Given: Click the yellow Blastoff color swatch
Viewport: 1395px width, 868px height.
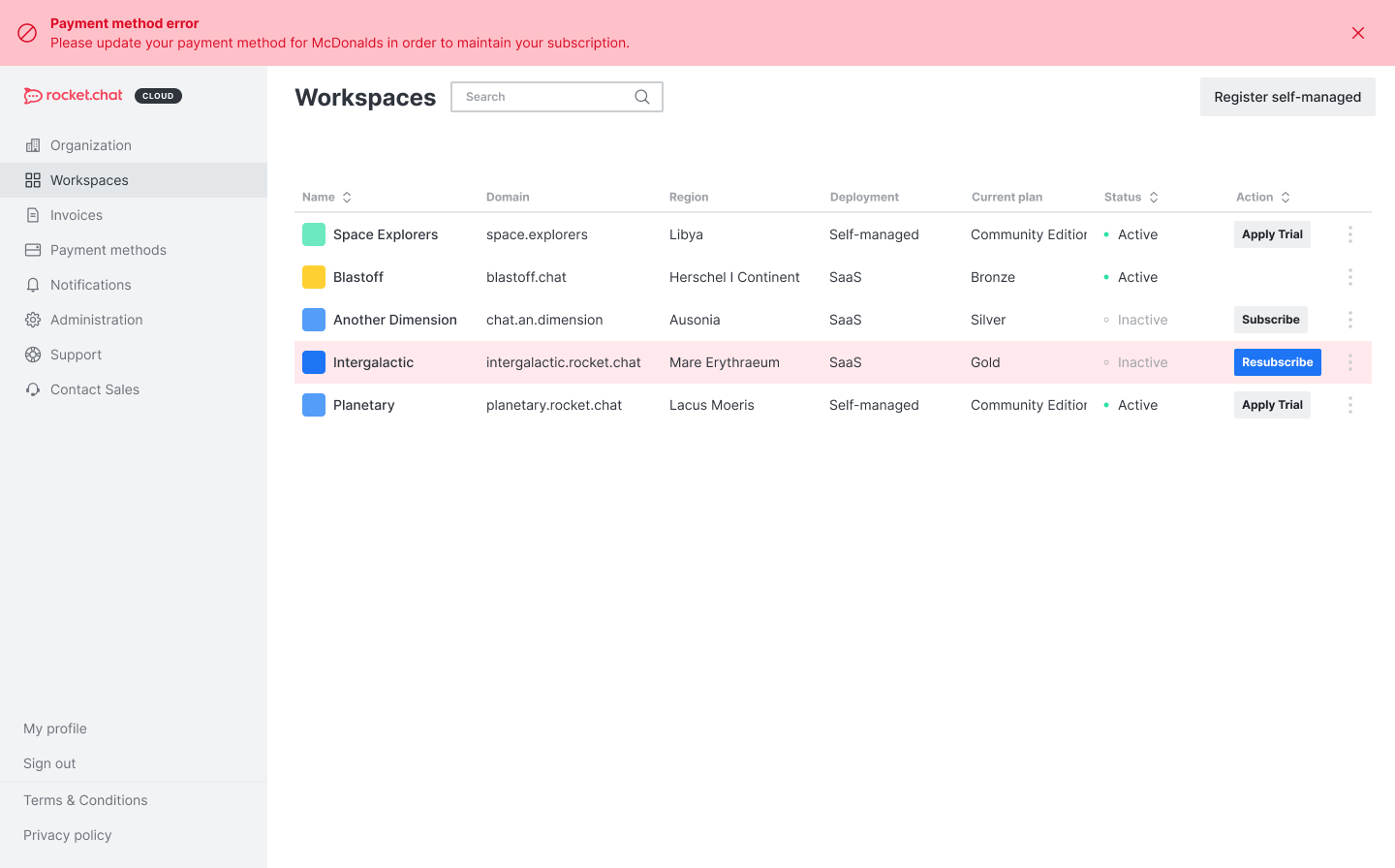Looking at the screenshot, I should click(x=314, y=277).
